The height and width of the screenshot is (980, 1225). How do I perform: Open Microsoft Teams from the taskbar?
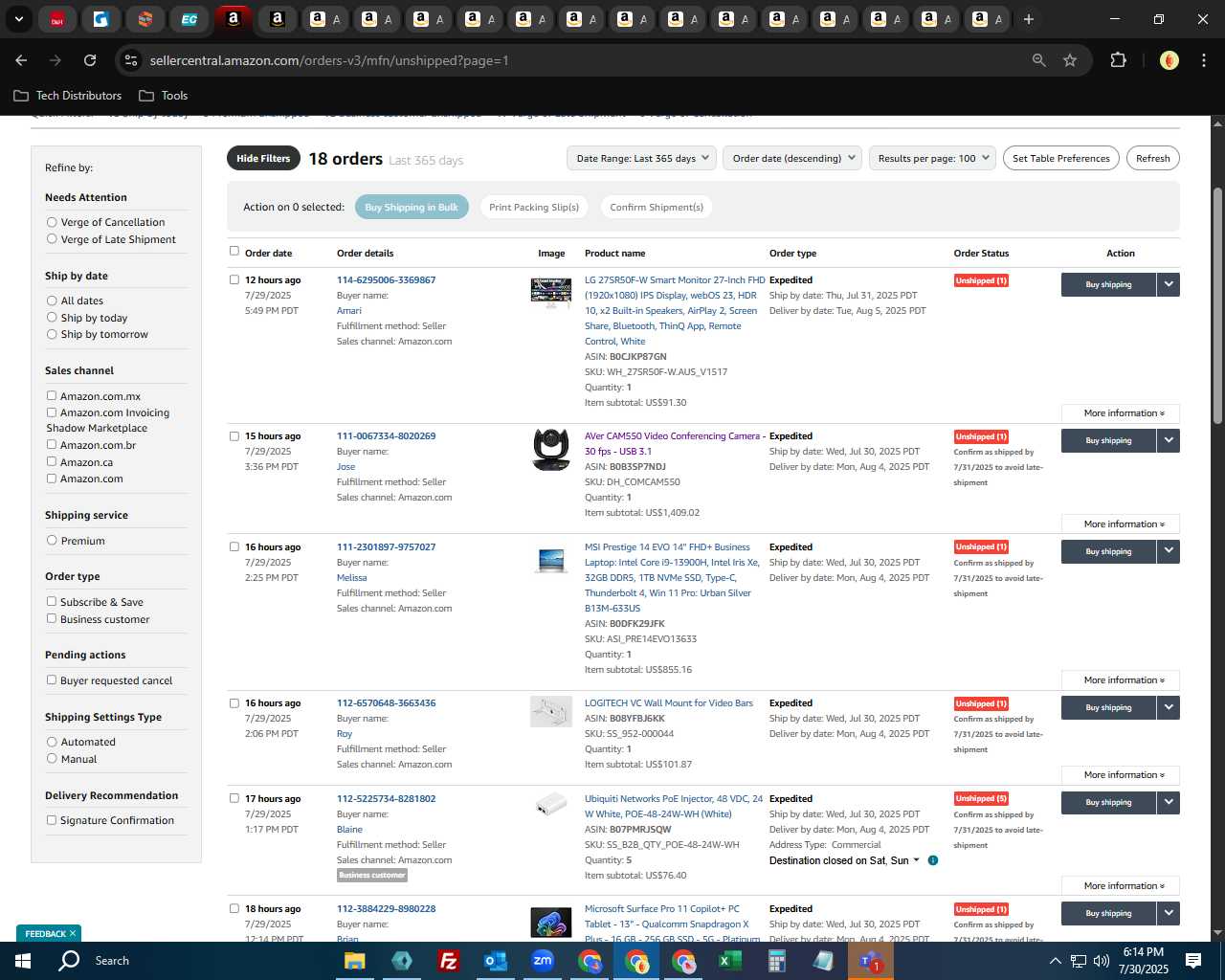871,961
